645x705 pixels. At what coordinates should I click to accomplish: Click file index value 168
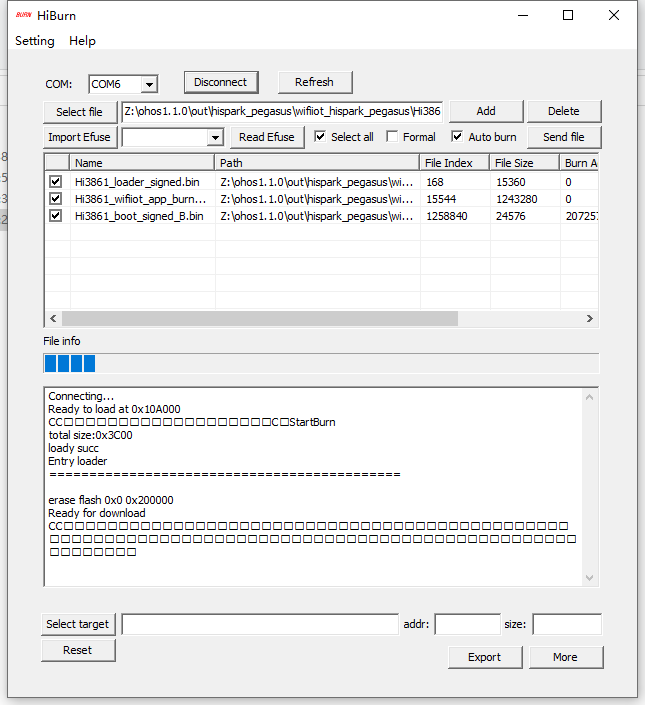(x=435, y=182)
